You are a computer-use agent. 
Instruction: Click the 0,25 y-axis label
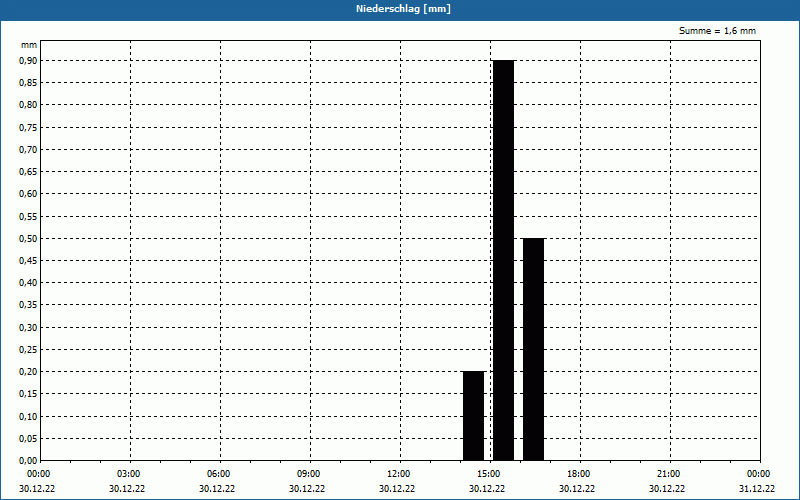pos(28,349)
